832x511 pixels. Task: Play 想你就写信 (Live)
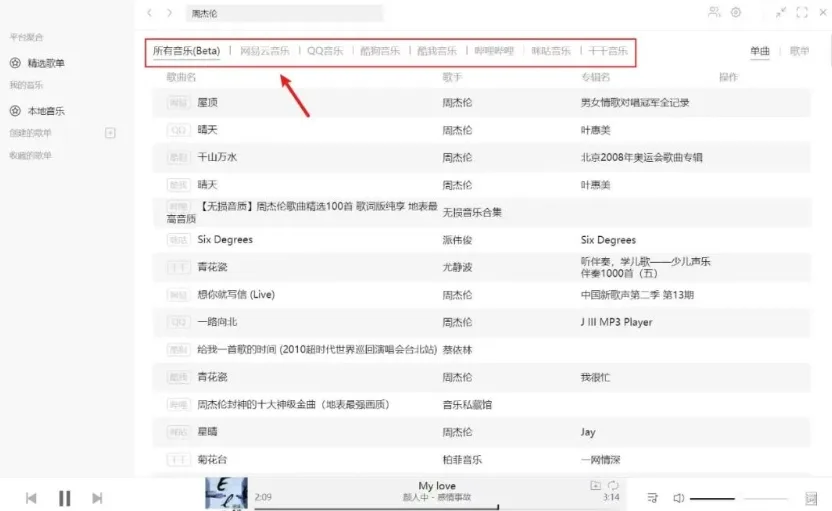236,295
